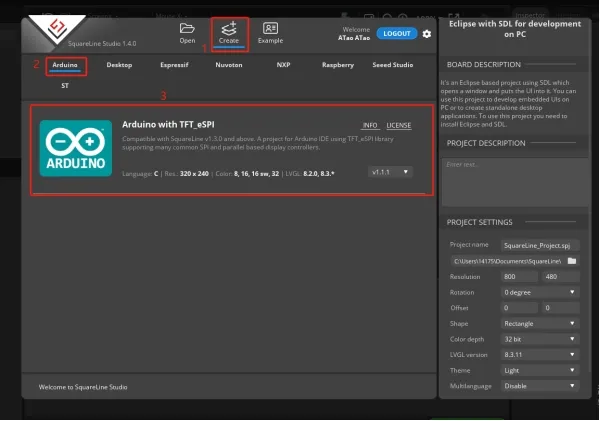Expand the v1.1.1 version dropdown

[391, 172]
